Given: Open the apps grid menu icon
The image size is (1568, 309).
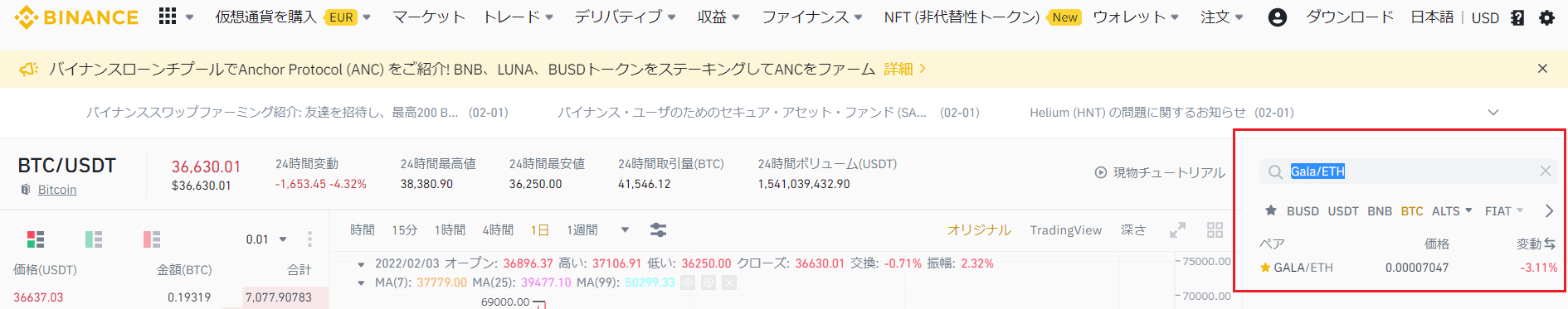Looking at the screenshot, I should click(168, 17).
